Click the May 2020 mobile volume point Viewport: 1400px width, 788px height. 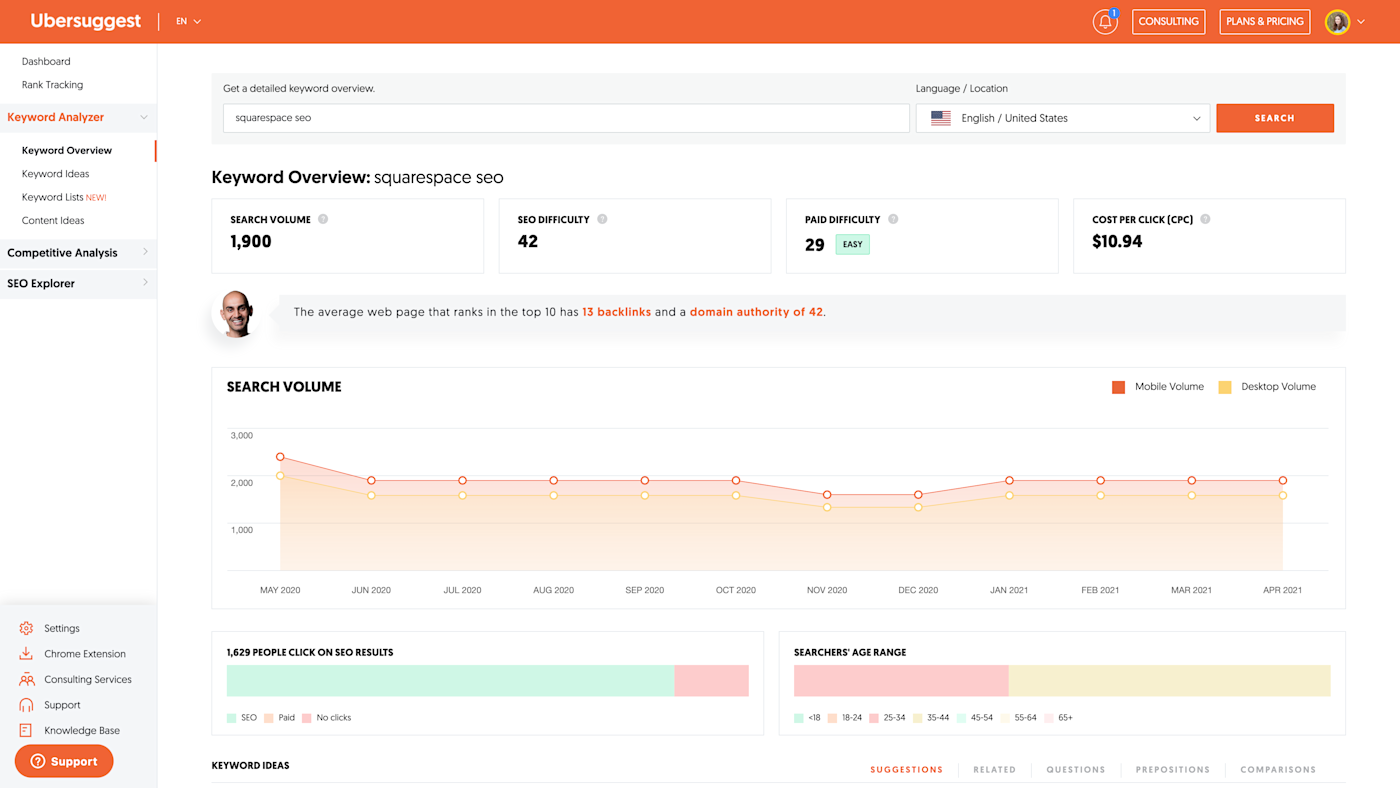point(280,457)
